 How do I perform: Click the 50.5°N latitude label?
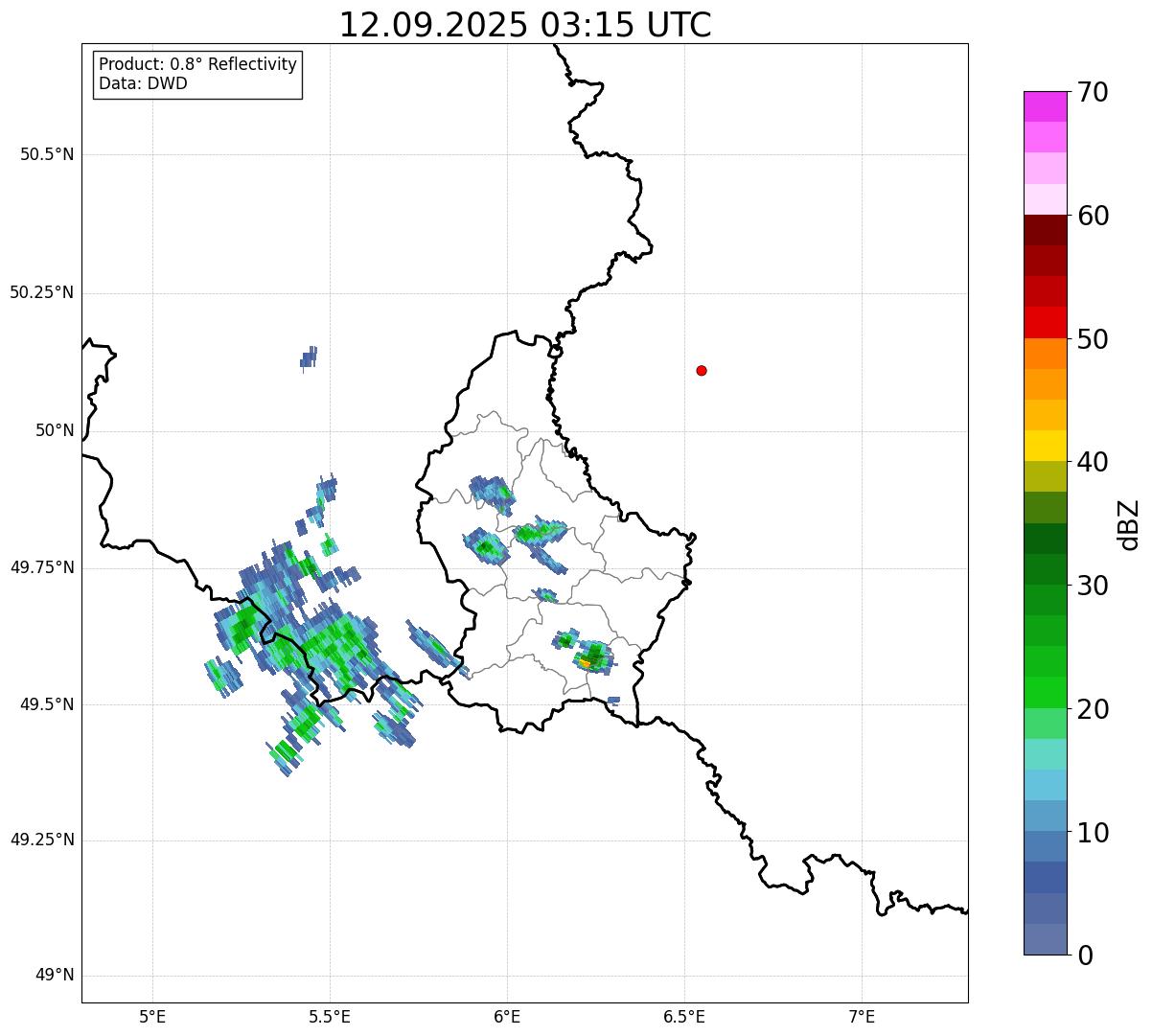[47, 154]
